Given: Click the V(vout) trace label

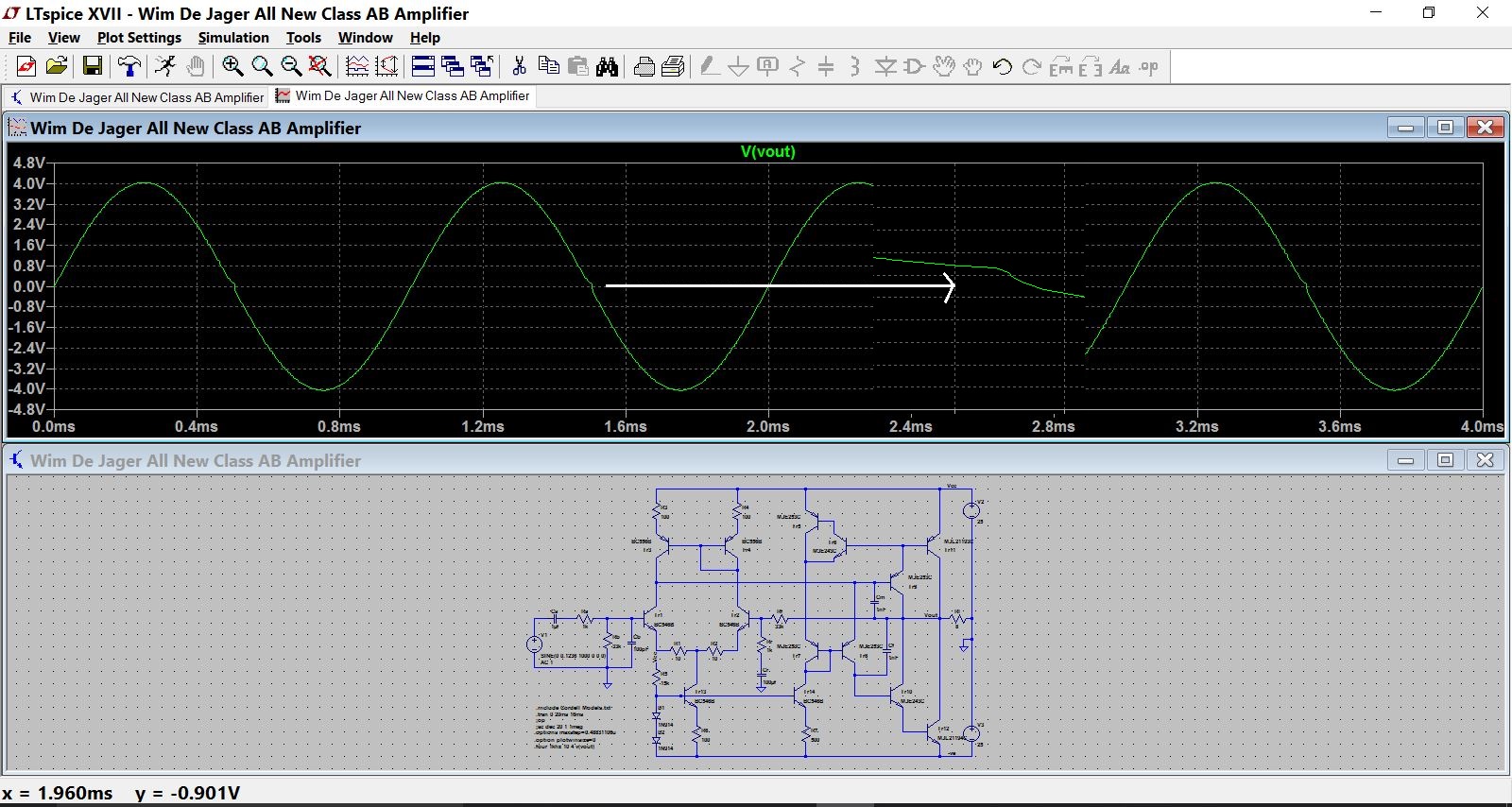Looking at the screenshot, I should [767, 151].
